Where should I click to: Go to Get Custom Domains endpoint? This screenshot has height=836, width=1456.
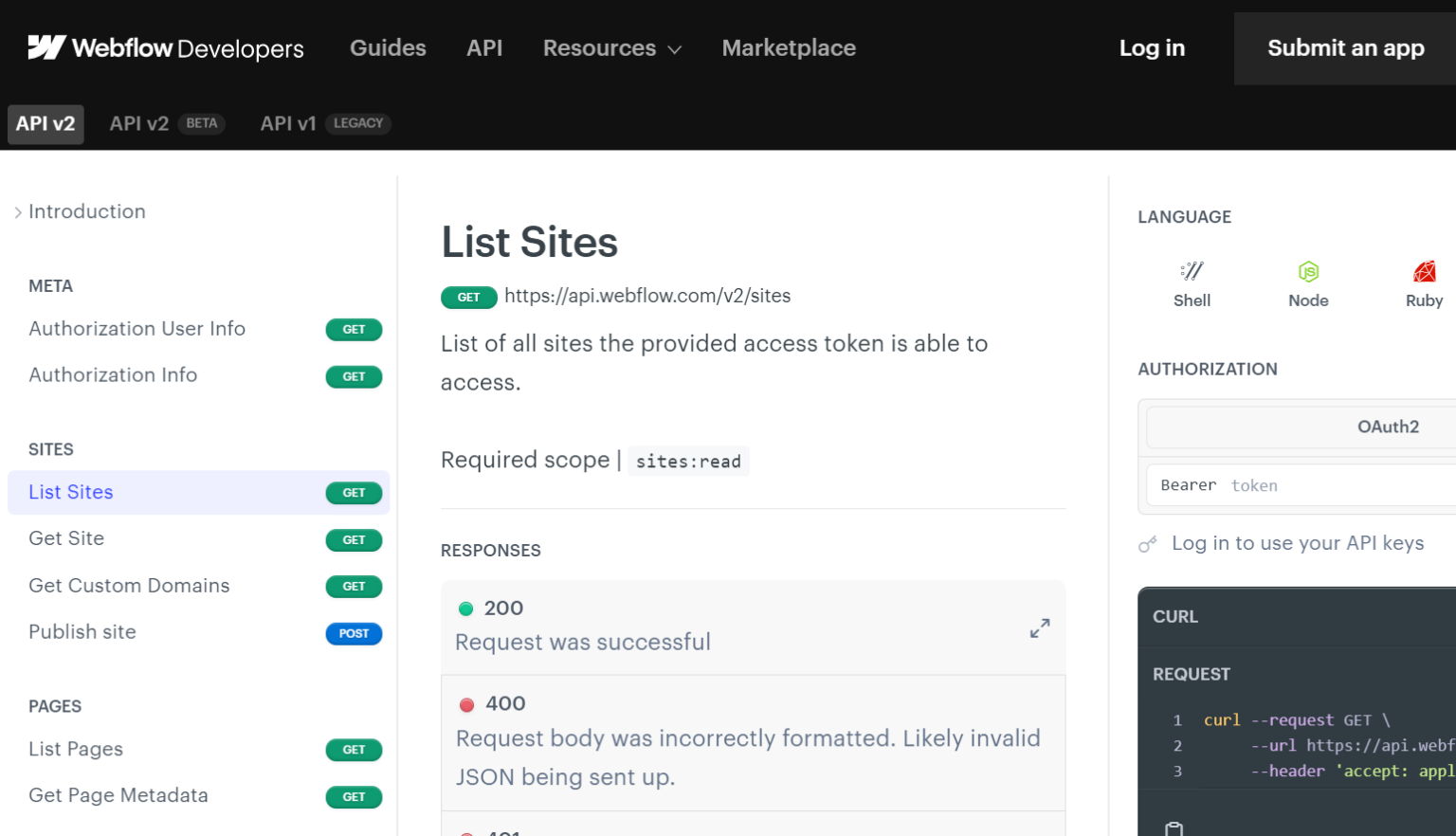(129, 586)
